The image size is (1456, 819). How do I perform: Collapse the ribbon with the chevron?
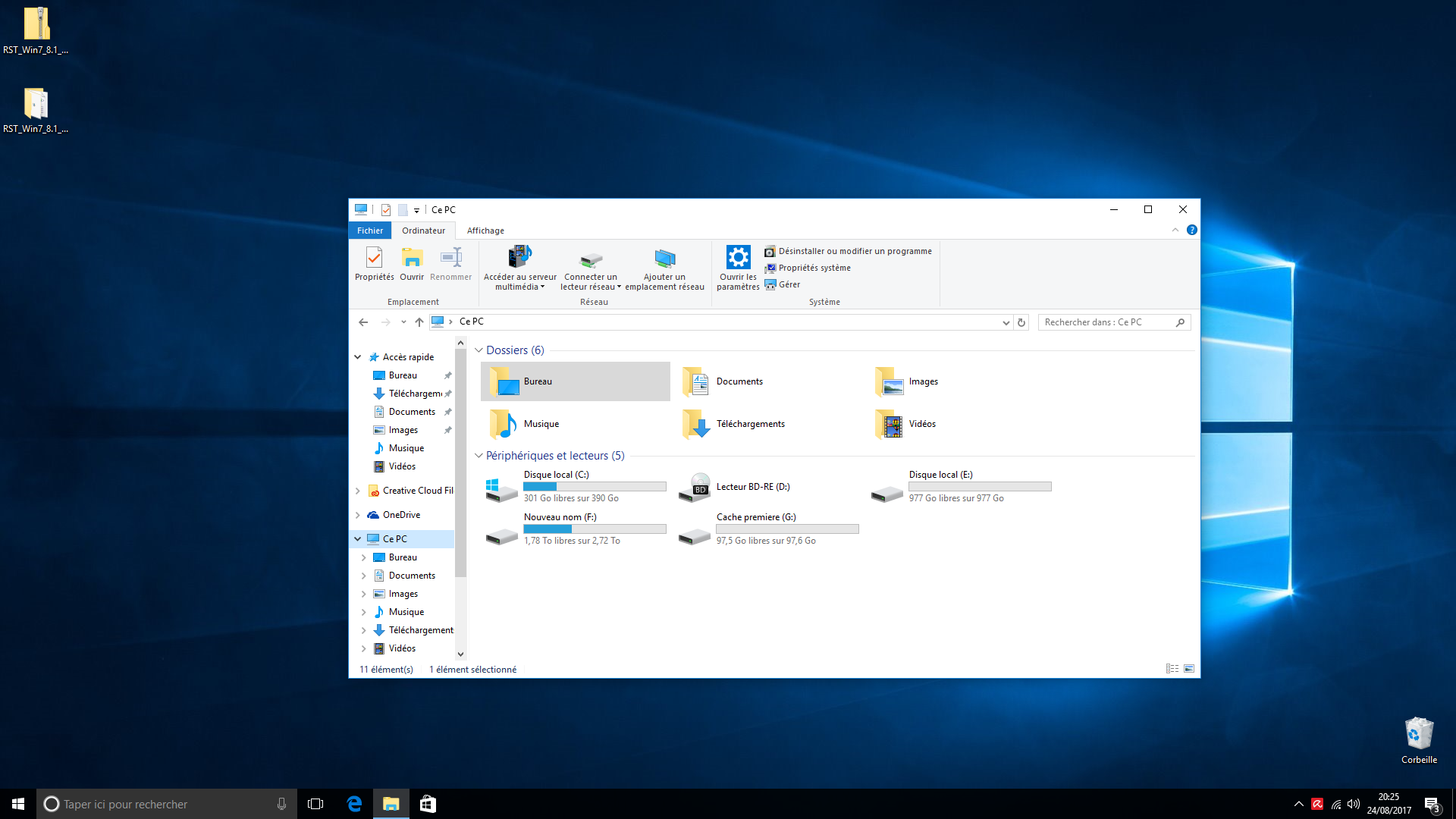pyautogui.click(x=1175, y=230)
